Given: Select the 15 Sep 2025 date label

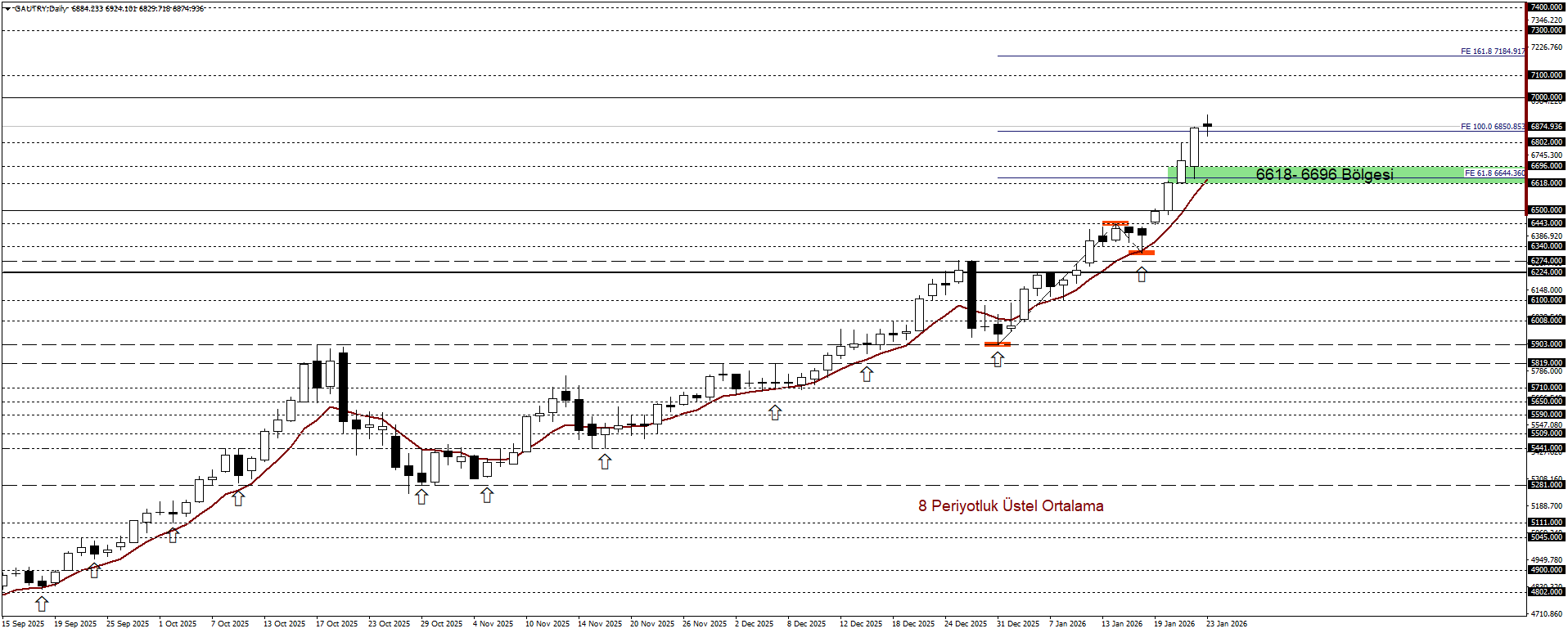Looking at the screenshot, I should click(x=24, y=624).
